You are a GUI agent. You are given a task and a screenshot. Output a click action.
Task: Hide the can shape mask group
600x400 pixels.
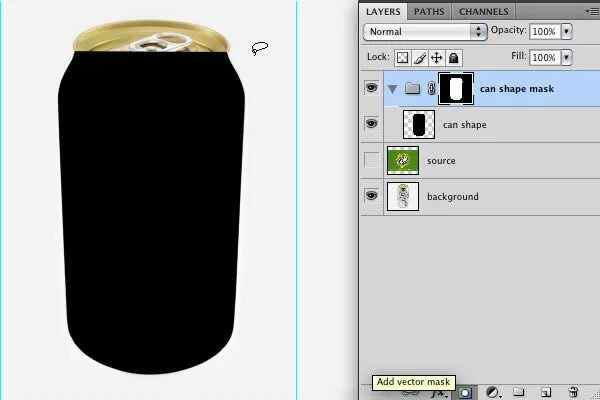pyautogui.click(x=371, y=88)
